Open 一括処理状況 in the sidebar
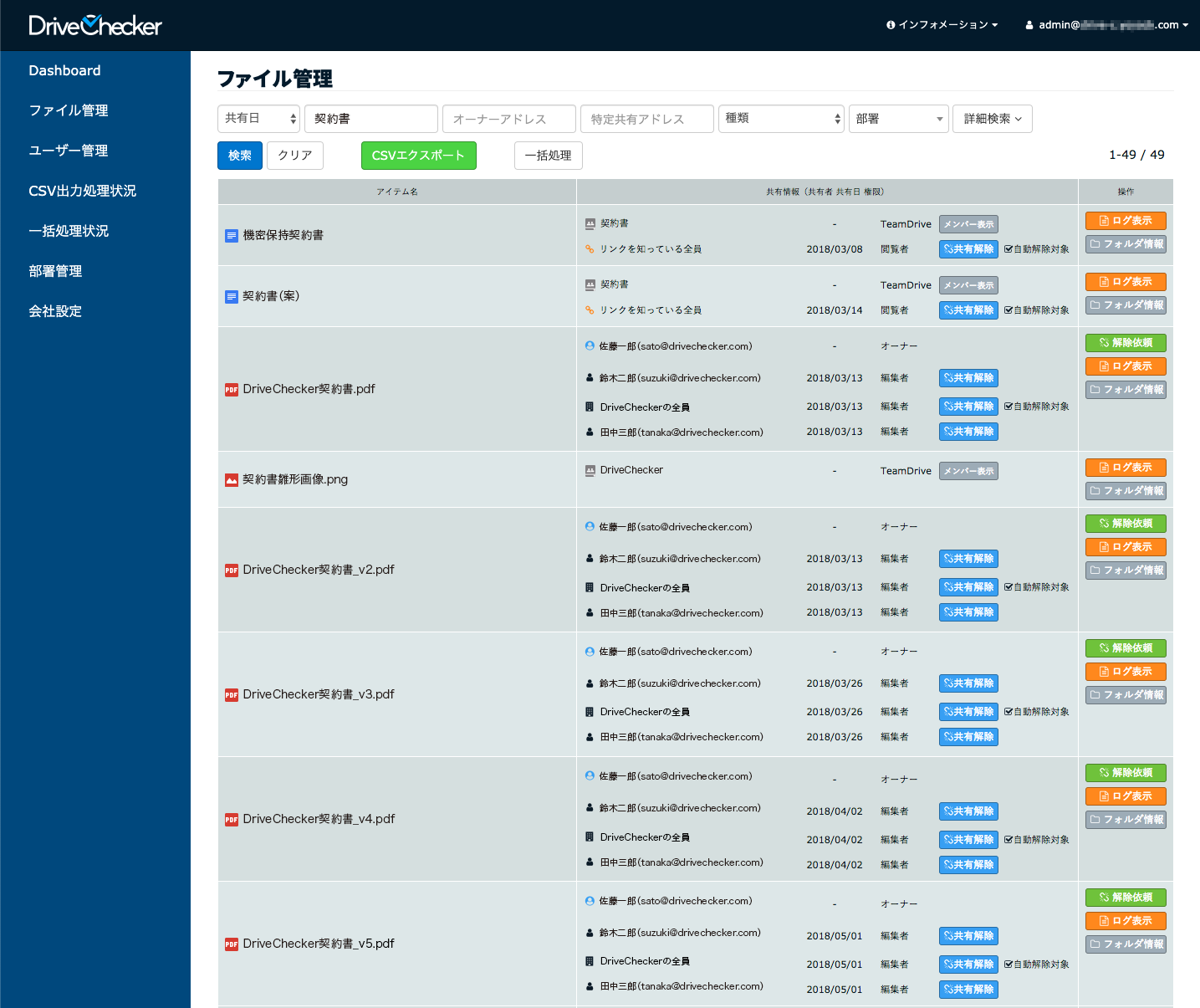 pyautogui.click(x=69, y=231)
